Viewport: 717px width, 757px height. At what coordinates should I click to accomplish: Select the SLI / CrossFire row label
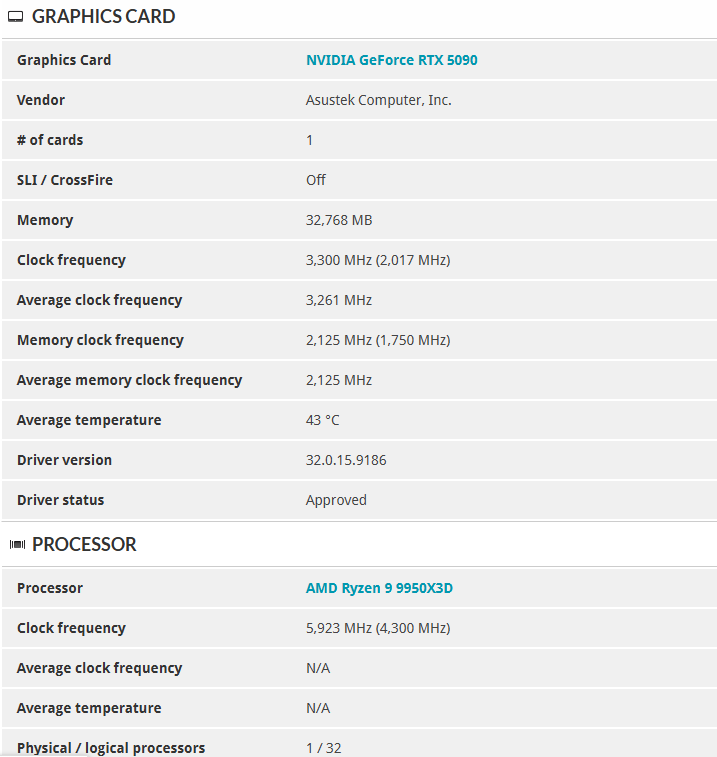pyautogui.click(x=65, y=180)
